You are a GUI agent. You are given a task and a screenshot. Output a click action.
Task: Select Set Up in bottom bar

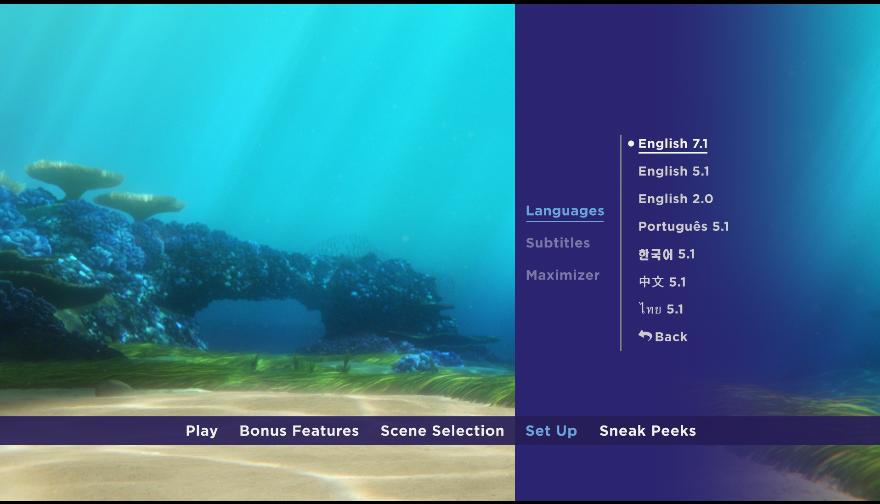(x=551, y=431)
